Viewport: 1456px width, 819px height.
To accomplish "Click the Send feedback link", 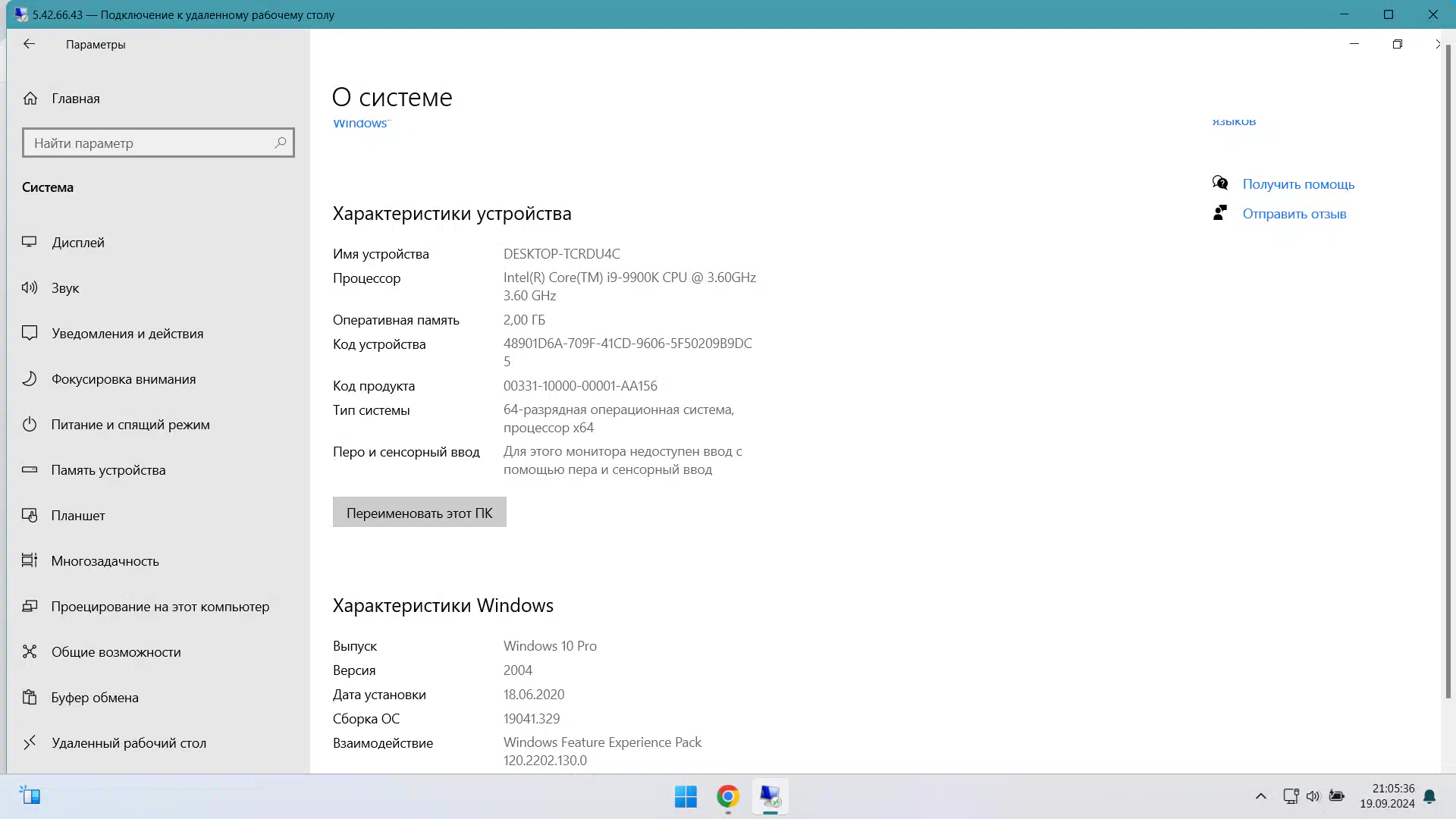I will [x=1294, y=214].
